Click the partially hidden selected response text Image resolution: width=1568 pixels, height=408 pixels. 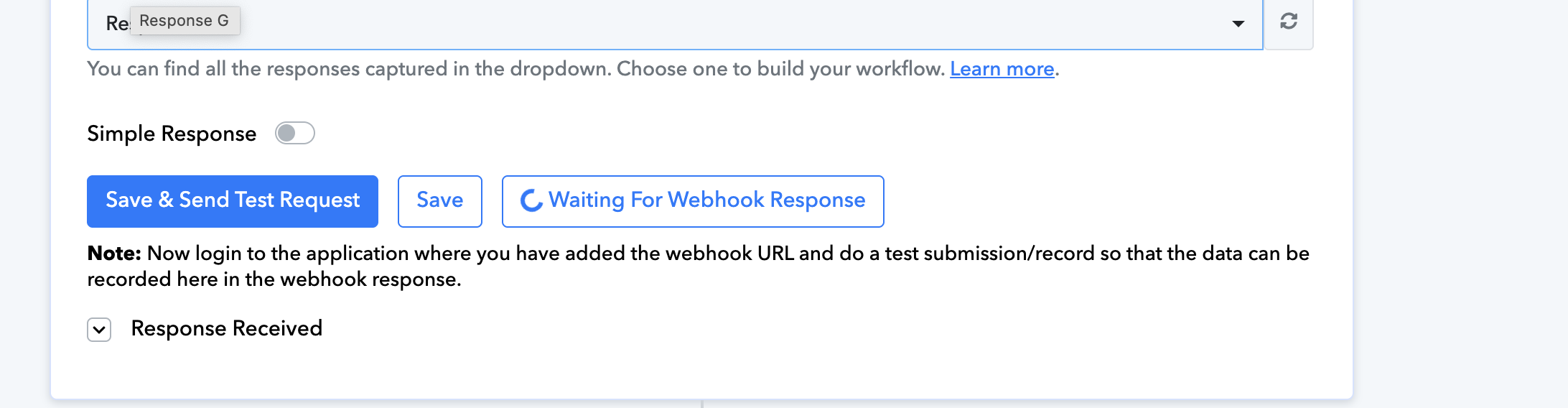[118, 24]
